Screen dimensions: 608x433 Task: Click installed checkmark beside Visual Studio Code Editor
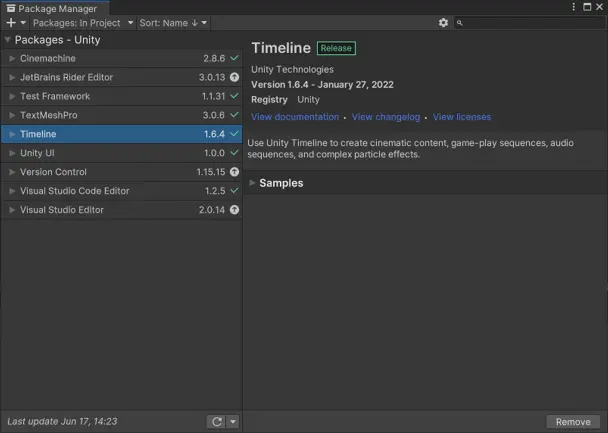pos(234,191)
